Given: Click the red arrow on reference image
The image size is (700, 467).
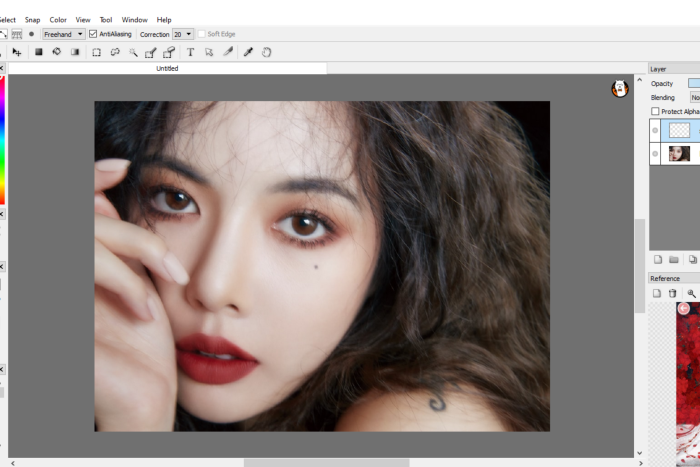Looking at the screenshot, I should pos(683,309).
